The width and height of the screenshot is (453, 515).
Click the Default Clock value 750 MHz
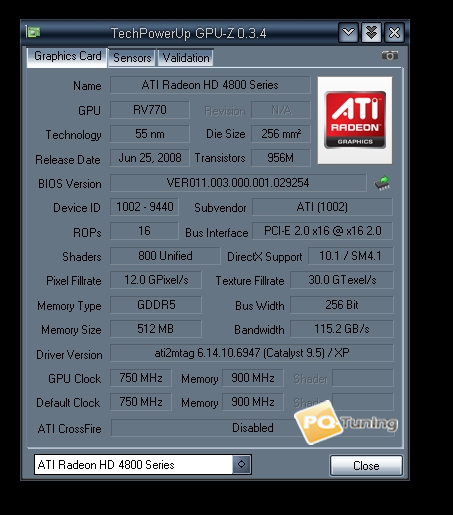click(141, 402)
